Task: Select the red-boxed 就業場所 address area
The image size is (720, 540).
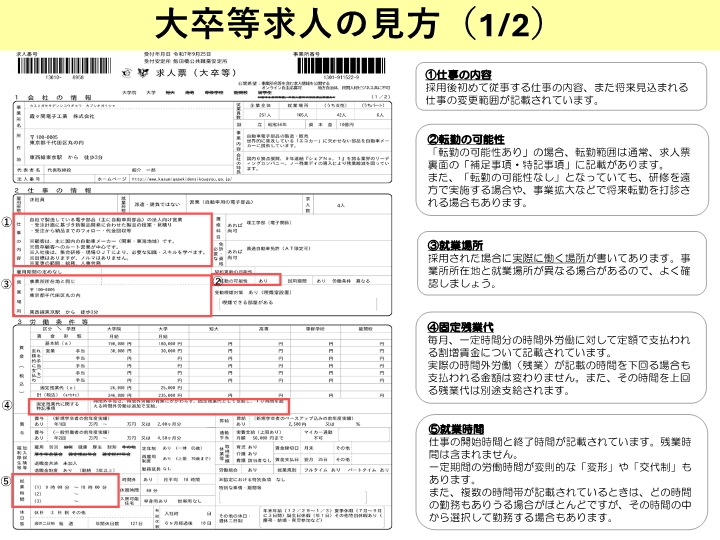Action: (112, 296)
